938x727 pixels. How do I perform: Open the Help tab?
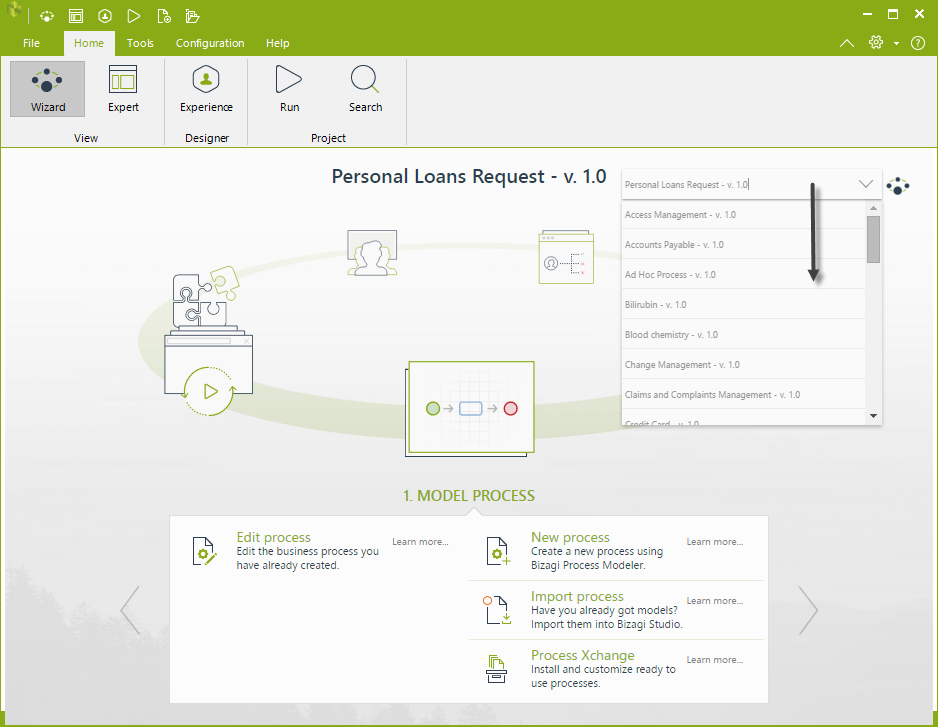pyautogui.click(x=278, y=43)
